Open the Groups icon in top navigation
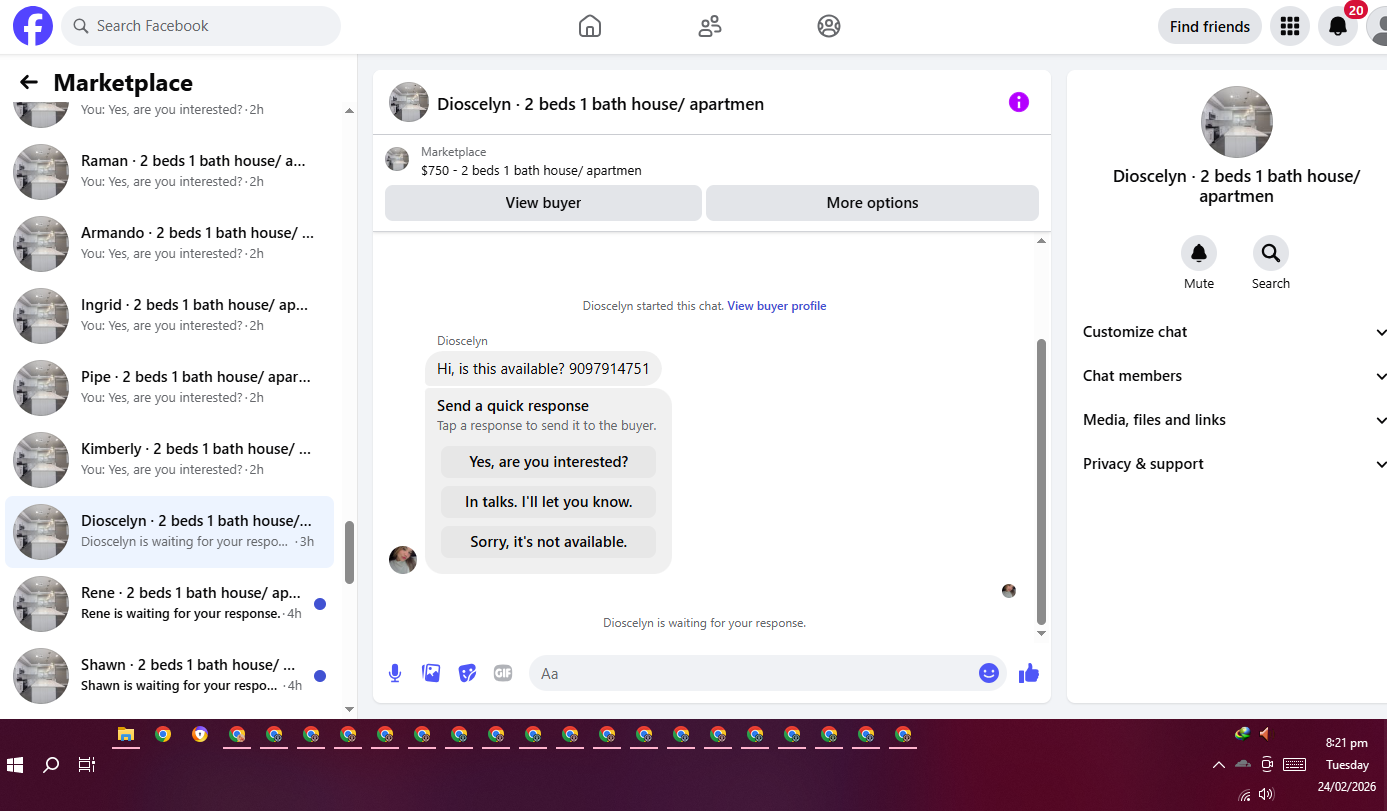Viewport: 1387px width, 811px height. [829, 26]
